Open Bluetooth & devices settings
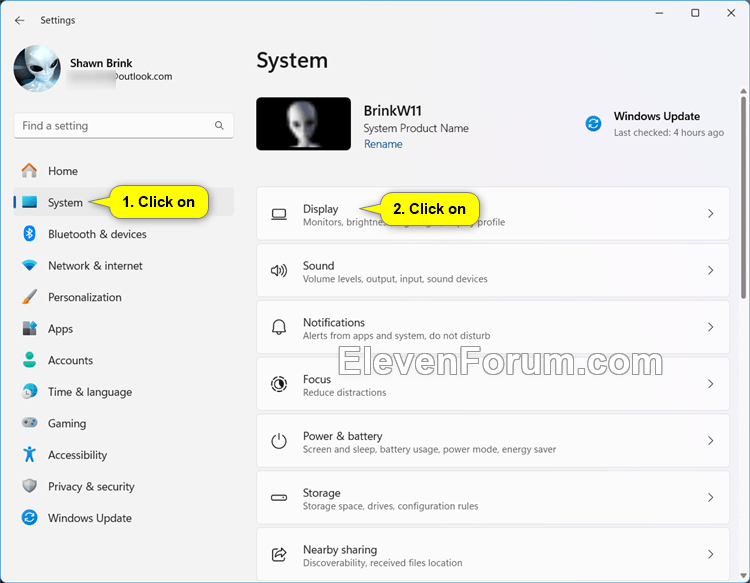The height and width of the screenshot is (583, 750). [97, 234]
